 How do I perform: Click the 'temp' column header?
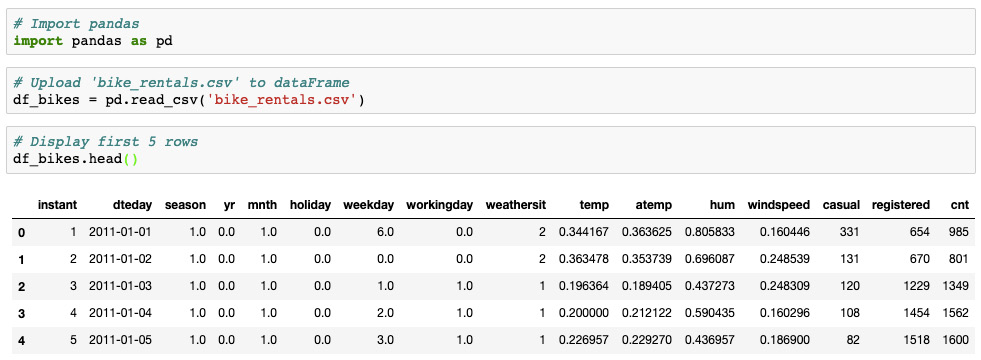coord(594,205)
